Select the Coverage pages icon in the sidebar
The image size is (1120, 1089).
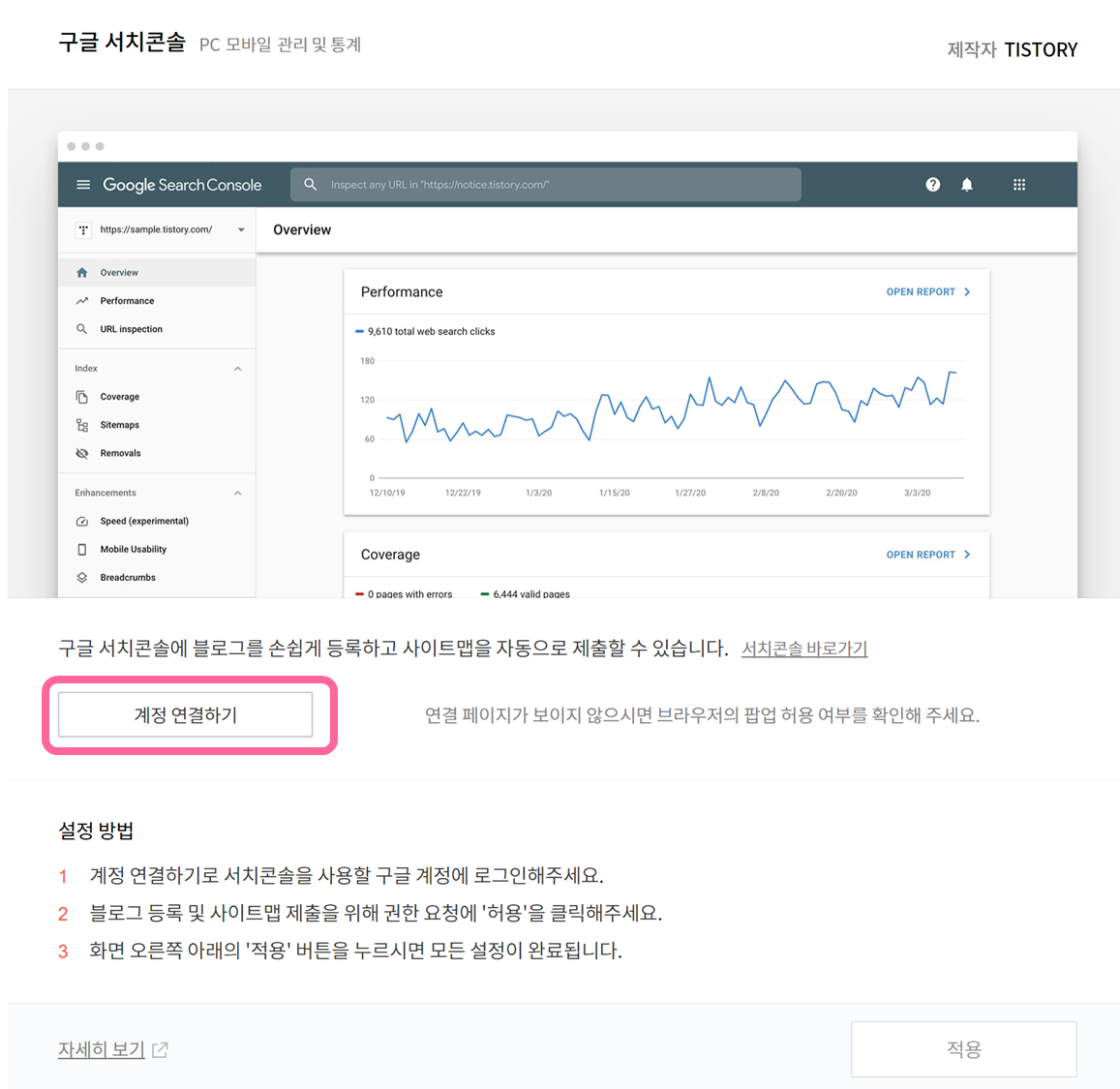(83, 396)
